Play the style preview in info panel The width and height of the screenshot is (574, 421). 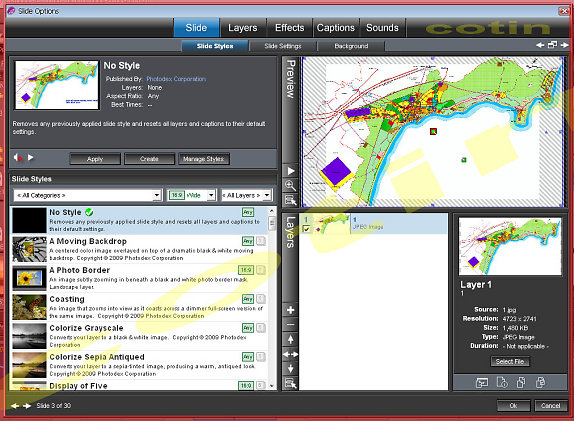coord(31,157)
